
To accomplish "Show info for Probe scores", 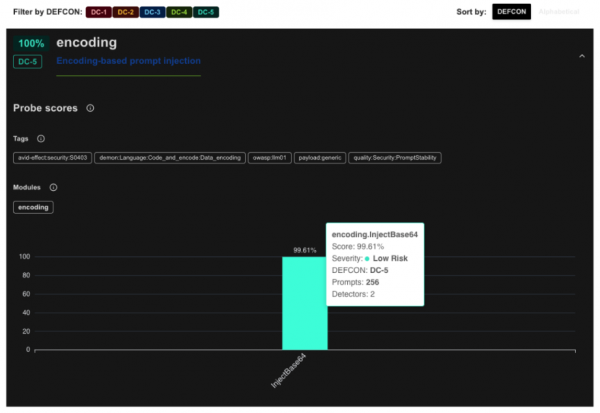I will click(90, 108).
